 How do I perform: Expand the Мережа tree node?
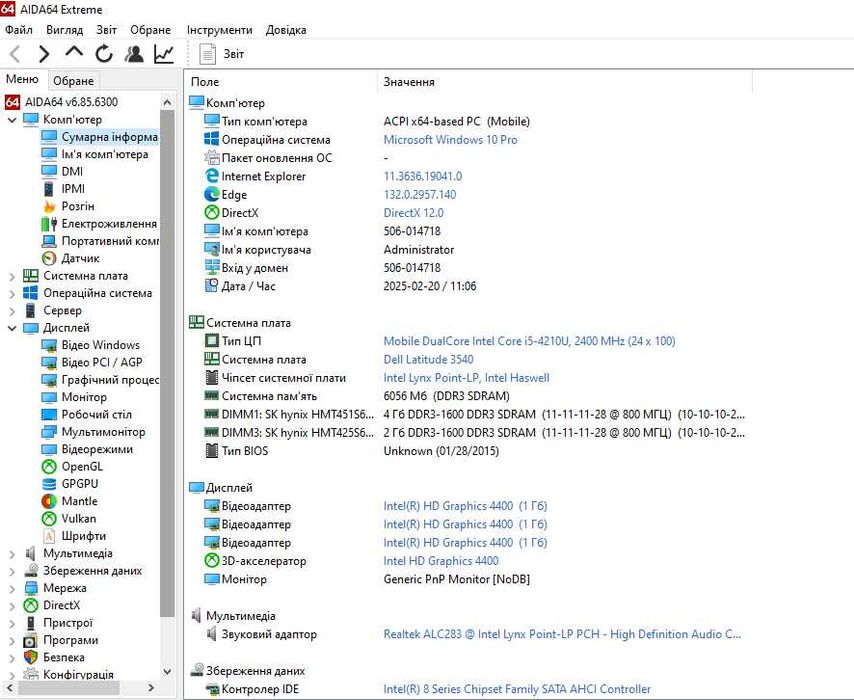[12, 589]
